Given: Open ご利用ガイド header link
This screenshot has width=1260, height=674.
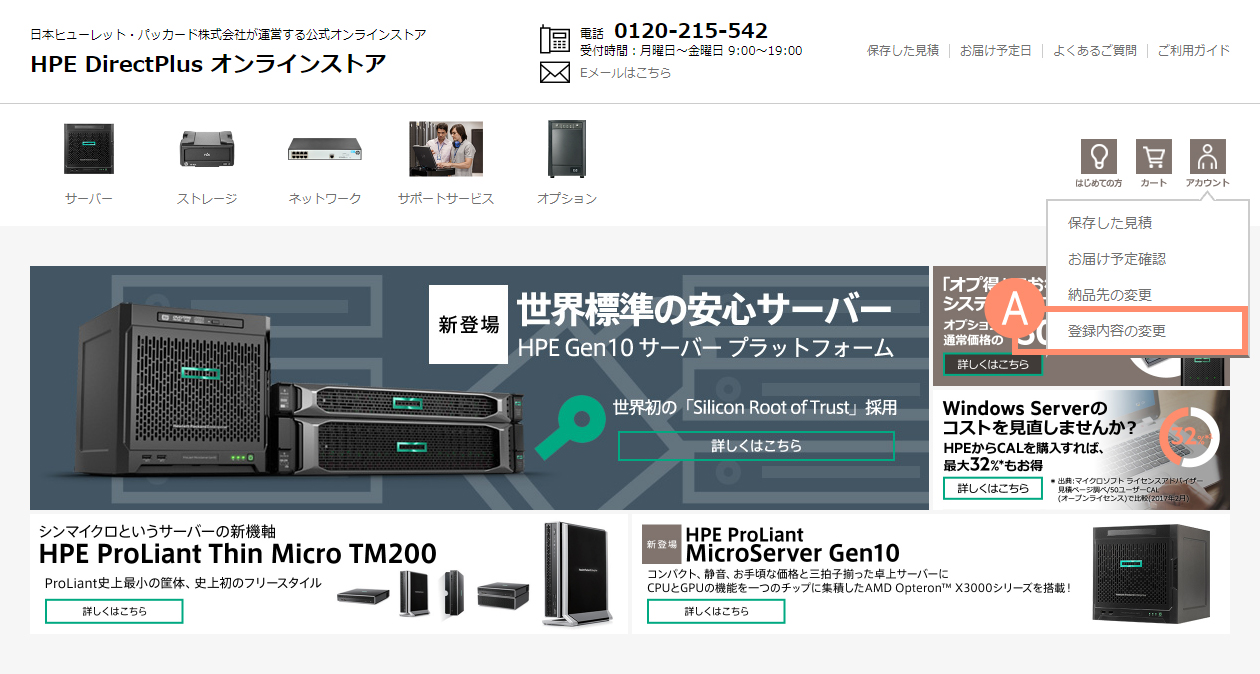Looking at the screenshot, I should [x=1194, y=50].
